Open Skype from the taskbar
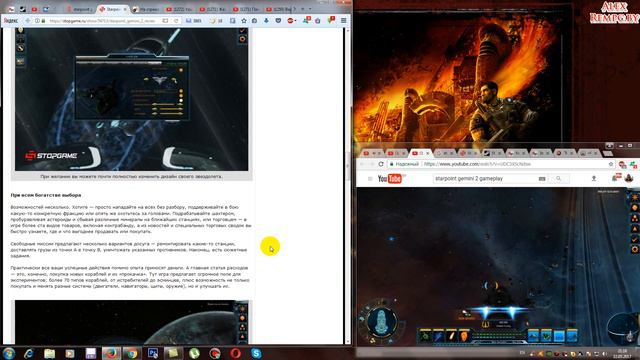Viewport: 640px width, 360px height. 256,353
